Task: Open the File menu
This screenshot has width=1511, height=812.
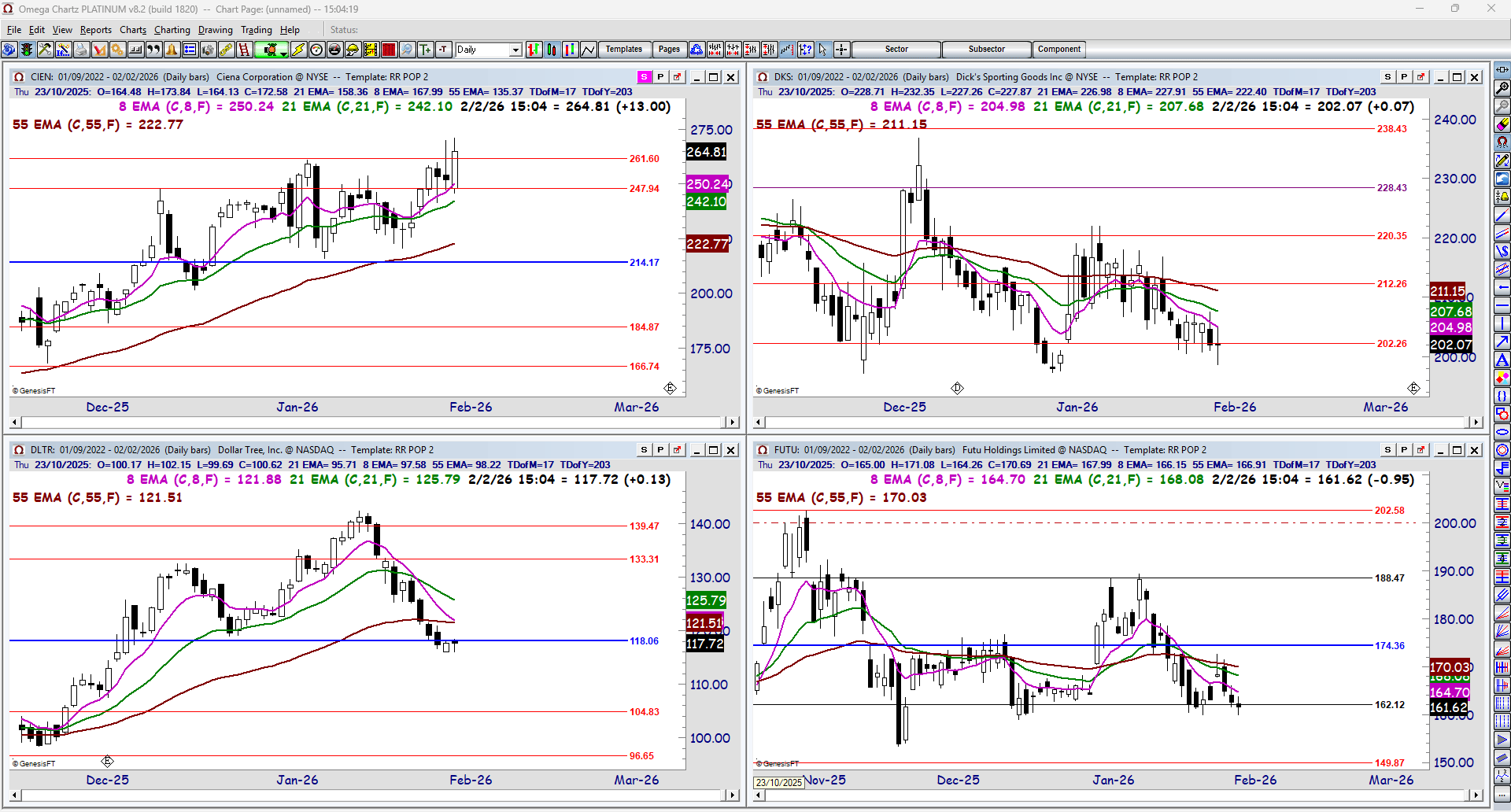Action: pyautogui.click(x=14, y=30)
